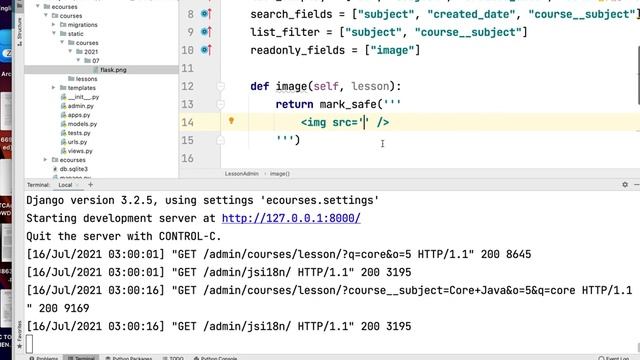Click line number 16 in the gutter
The image size is (640, 360).
click(x=187, y=158)
